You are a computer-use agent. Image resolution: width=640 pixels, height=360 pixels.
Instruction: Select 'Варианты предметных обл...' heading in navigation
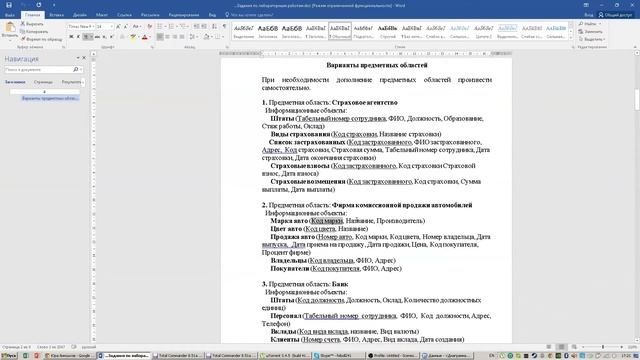(x=50, y=98)
